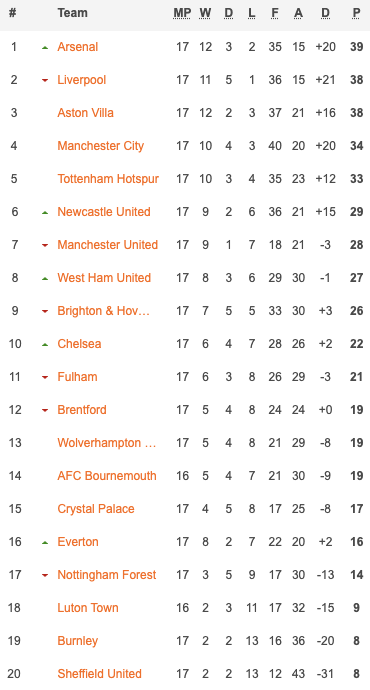Click the red down arrow beside Manchester United
The image size is (370, 690).
tap(45, 246)
